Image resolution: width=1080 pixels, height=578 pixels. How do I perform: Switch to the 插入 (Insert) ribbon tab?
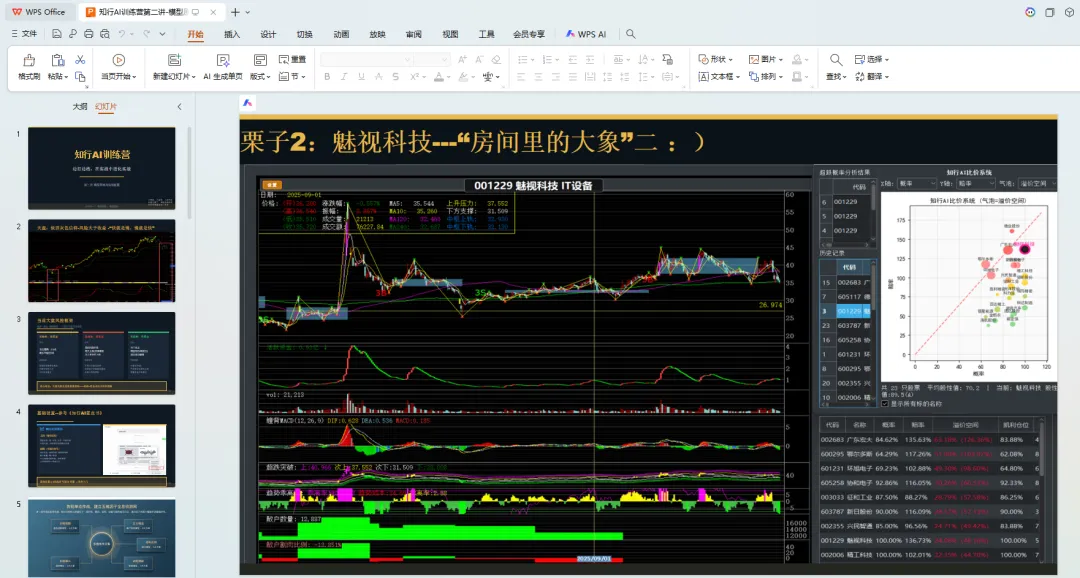232,34
